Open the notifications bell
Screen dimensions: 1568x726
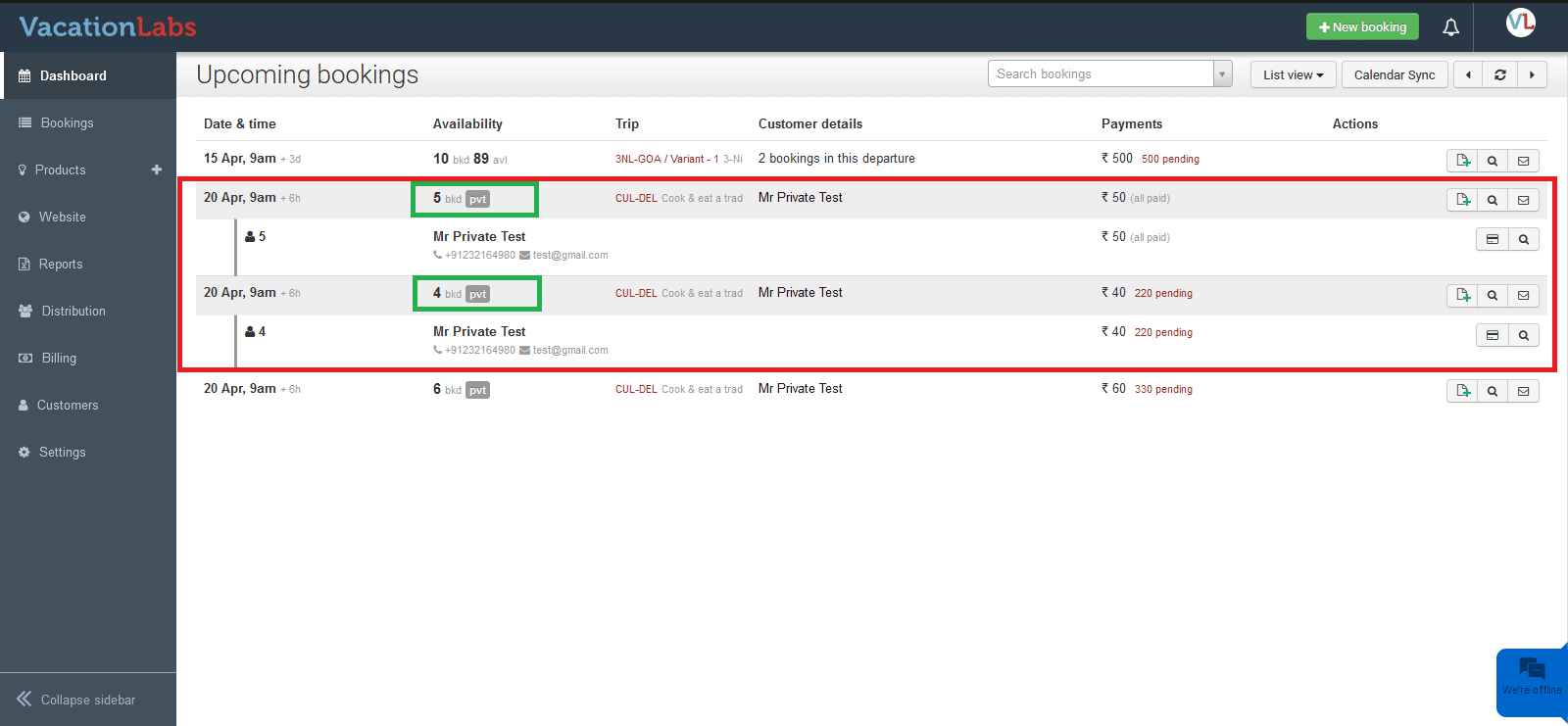click(1450, 27)
